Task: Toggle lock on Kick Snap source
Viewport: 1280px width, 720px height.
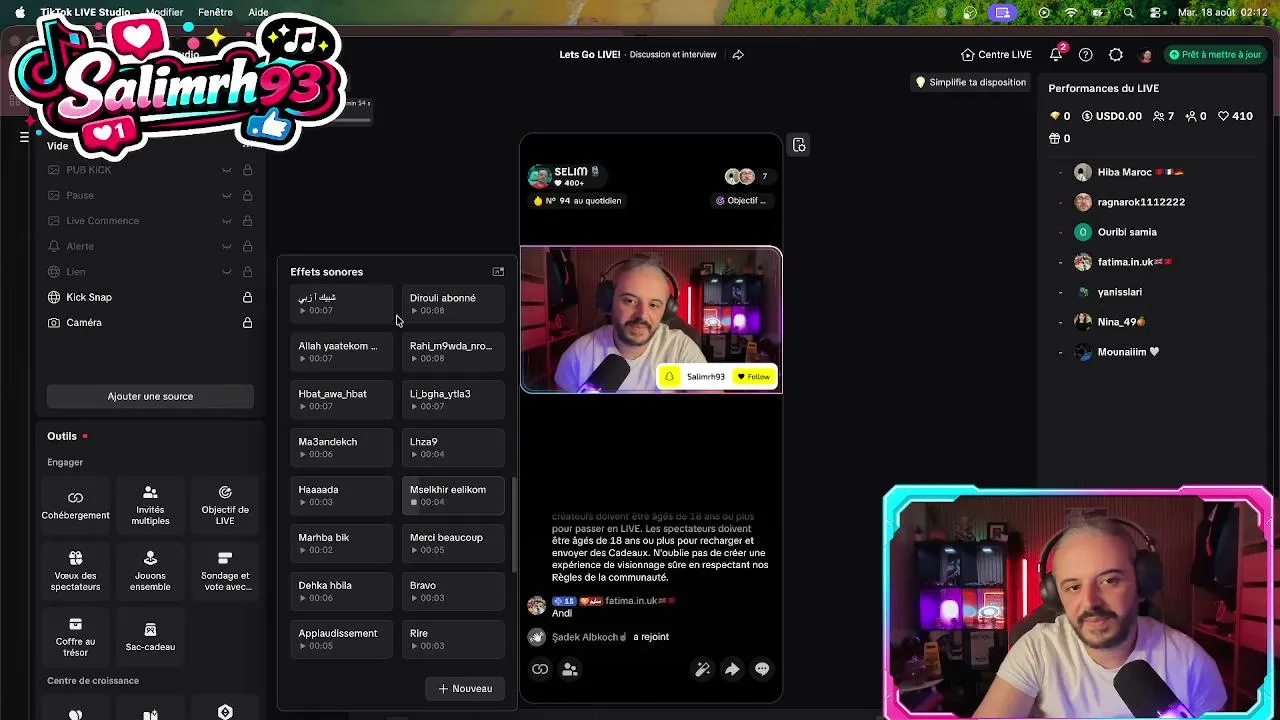Action: click(x=247, y=297)
